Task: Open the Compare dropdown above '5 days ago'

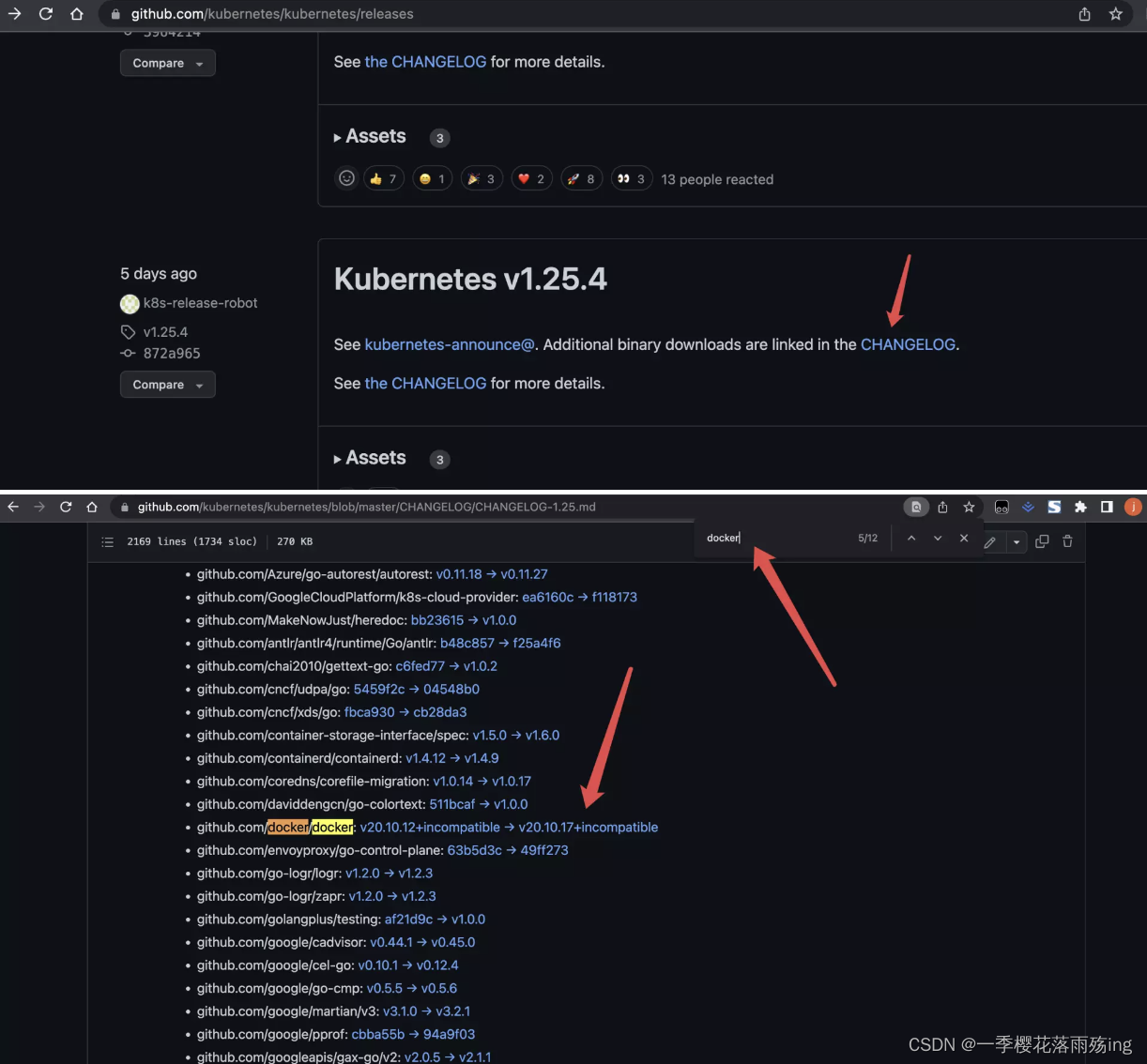Action: coord(168,63)
